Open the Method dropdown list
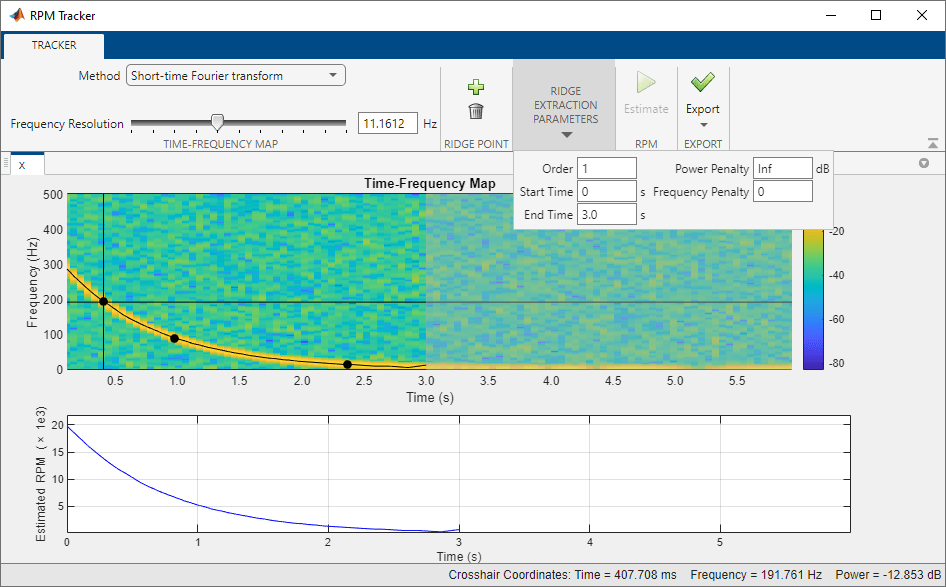Viewport: 946px width, 587px height. (x=236, y=76)
